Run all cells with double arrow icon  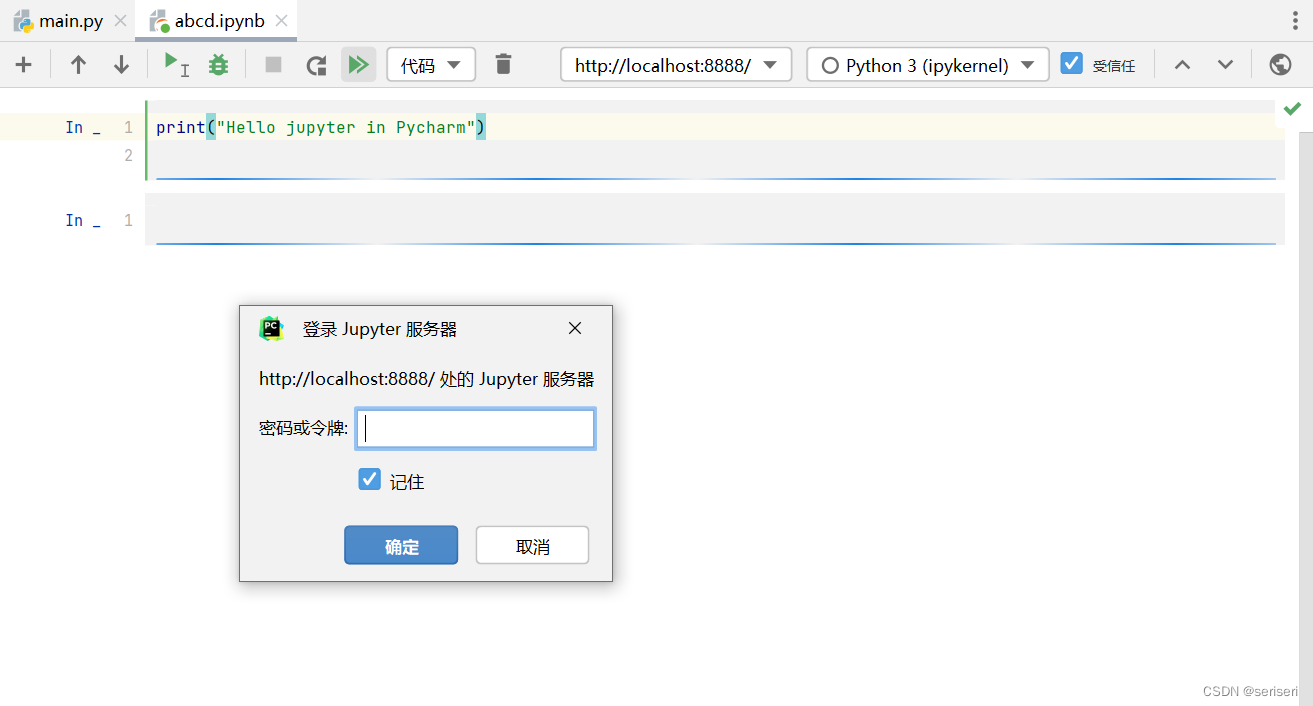click(x=358, y=65)
